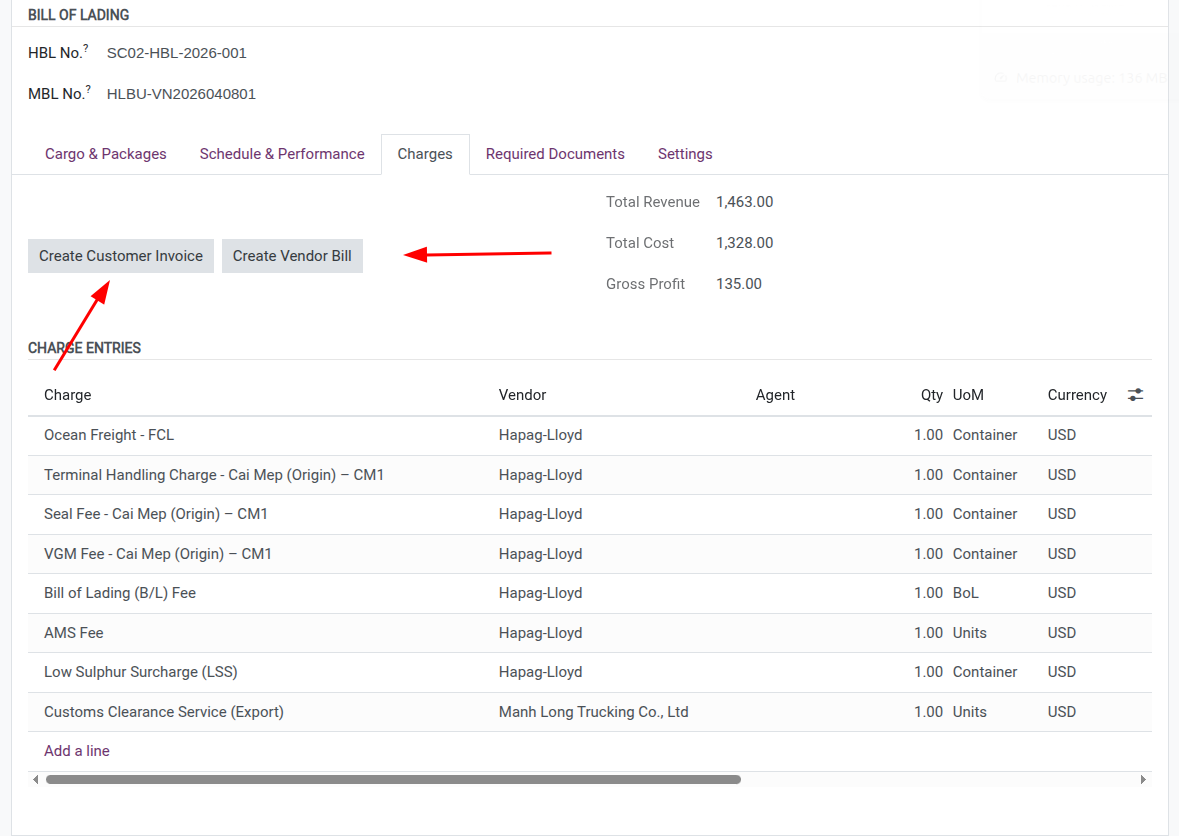
Task: Click the horizontal scrollbar left arrow
Action: 36,779
